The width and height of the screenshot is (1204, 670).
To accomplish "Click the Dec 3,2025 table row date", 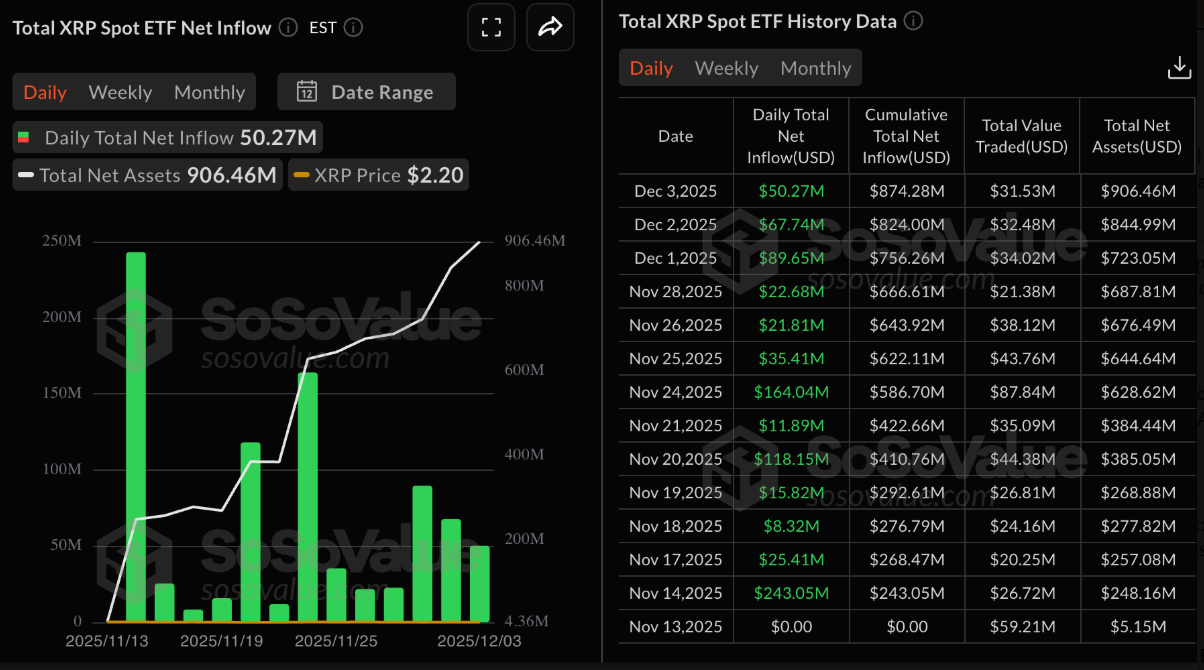I will [x=675, y=189].
